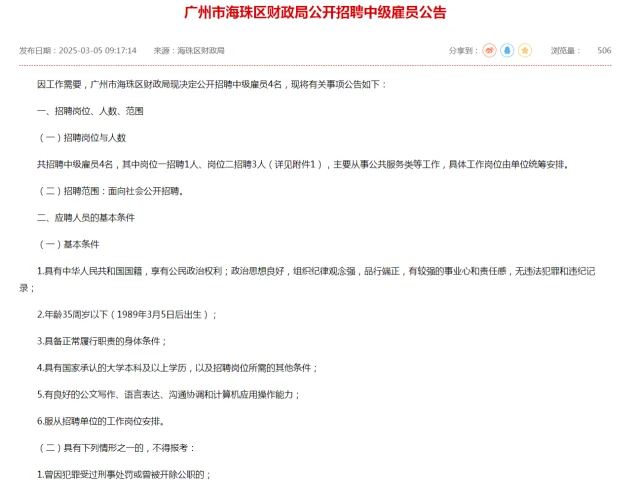This screenshot has height=487, width=640.
Task: Click condition 3.具备正常履行职责的身体条件
Action: [102, 341]
